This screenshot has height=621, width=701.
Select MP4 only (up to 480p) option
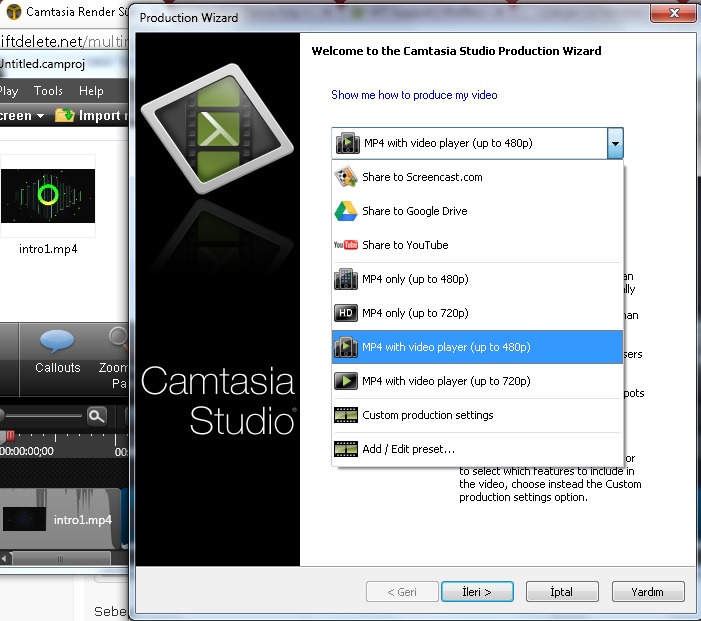[415, 279]
